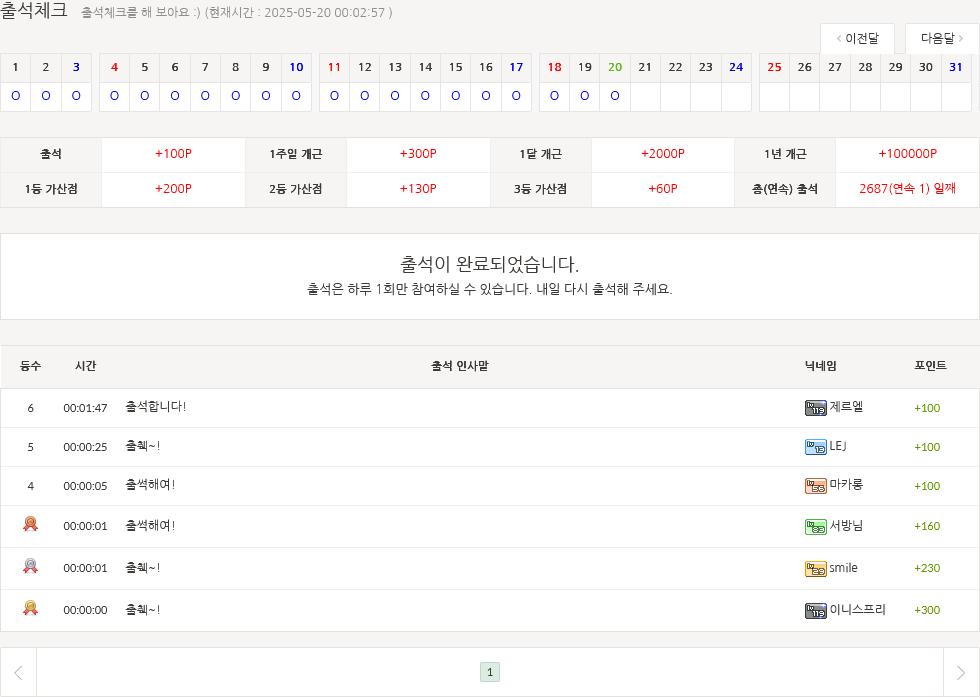The height and width of the screenshot is (697, 980).
Task: Click the level badge icon beside 이니스프리
Action: 815,611
